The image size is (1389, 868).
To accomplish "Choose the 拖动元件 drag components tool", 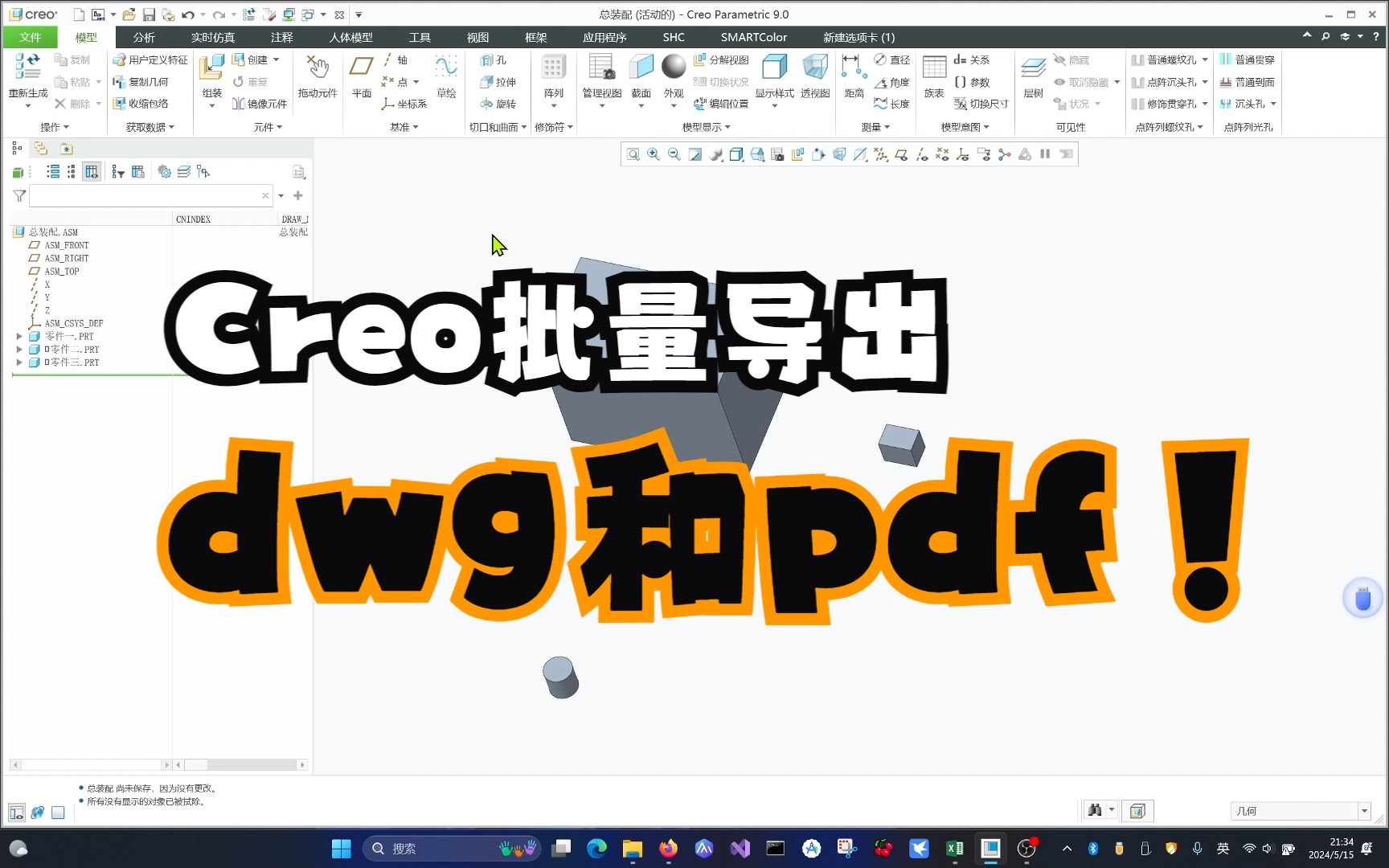I will [318, 76].
